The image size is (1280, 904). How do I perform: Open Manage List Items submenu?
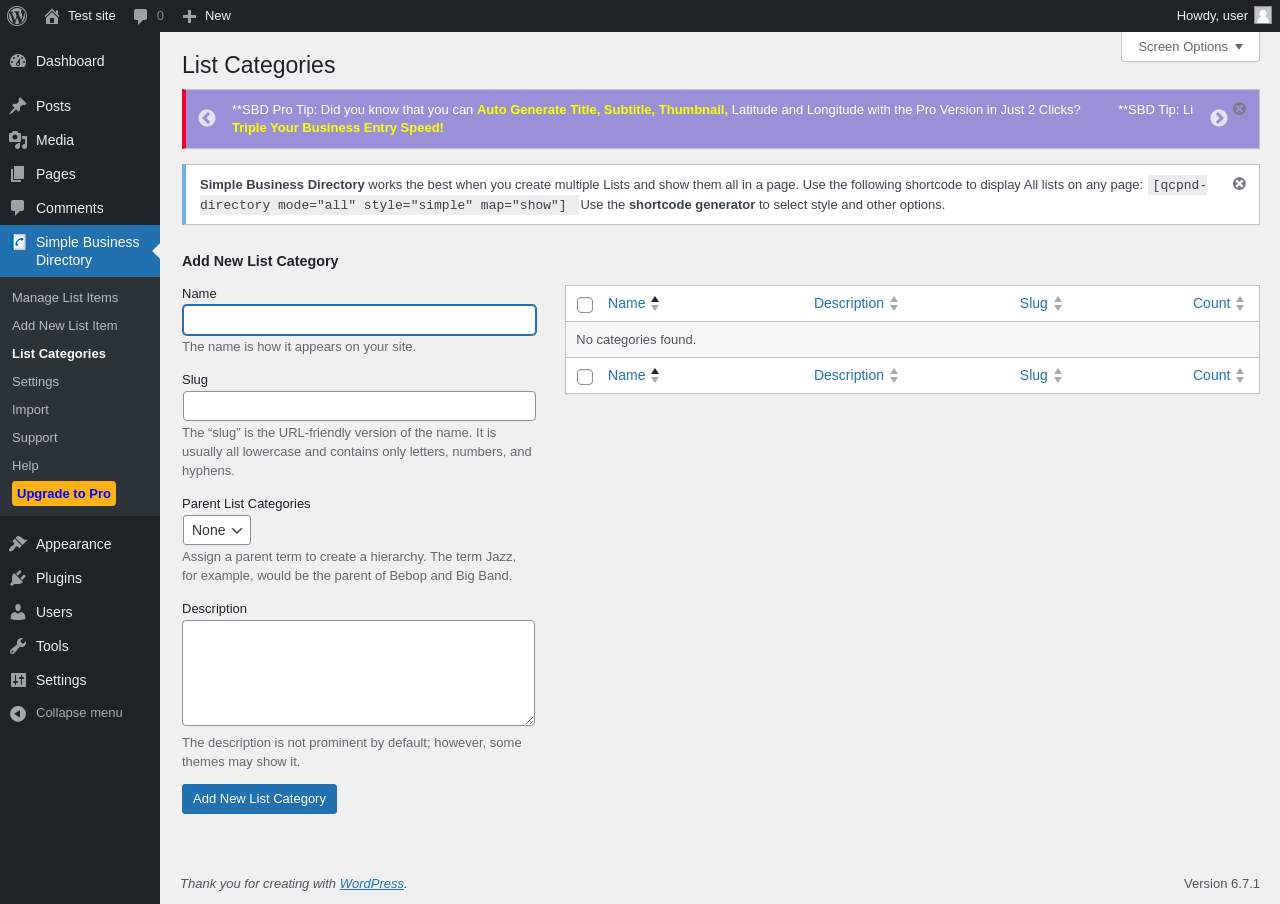click(x=65, y=297)
